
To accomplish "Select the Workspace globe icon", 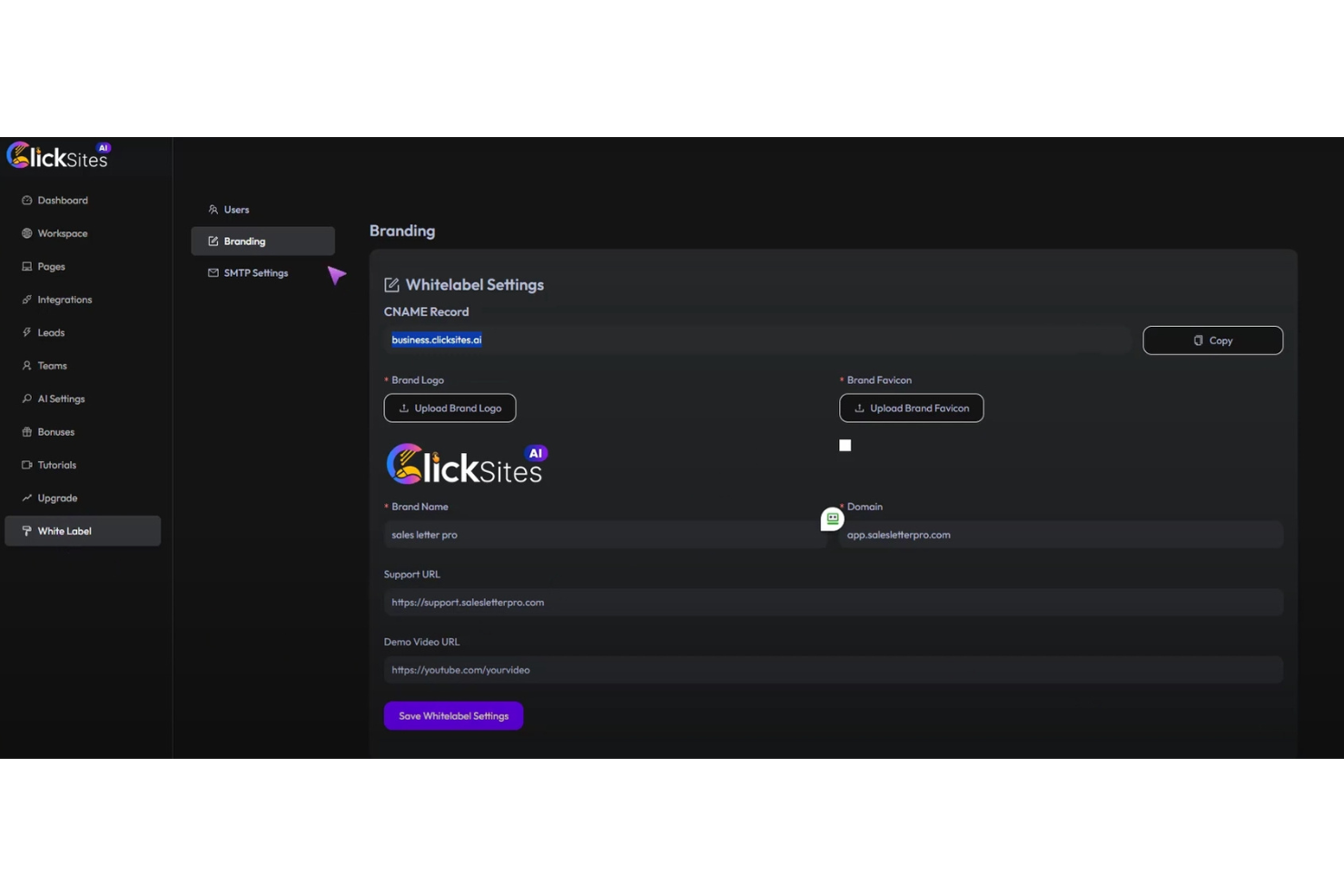I will pos(27,233).
